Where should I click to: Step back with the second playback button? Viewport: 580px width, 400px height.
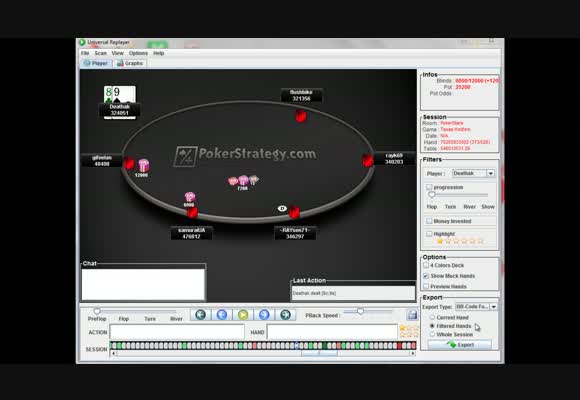pyautogui.click(x=222, y=315)
